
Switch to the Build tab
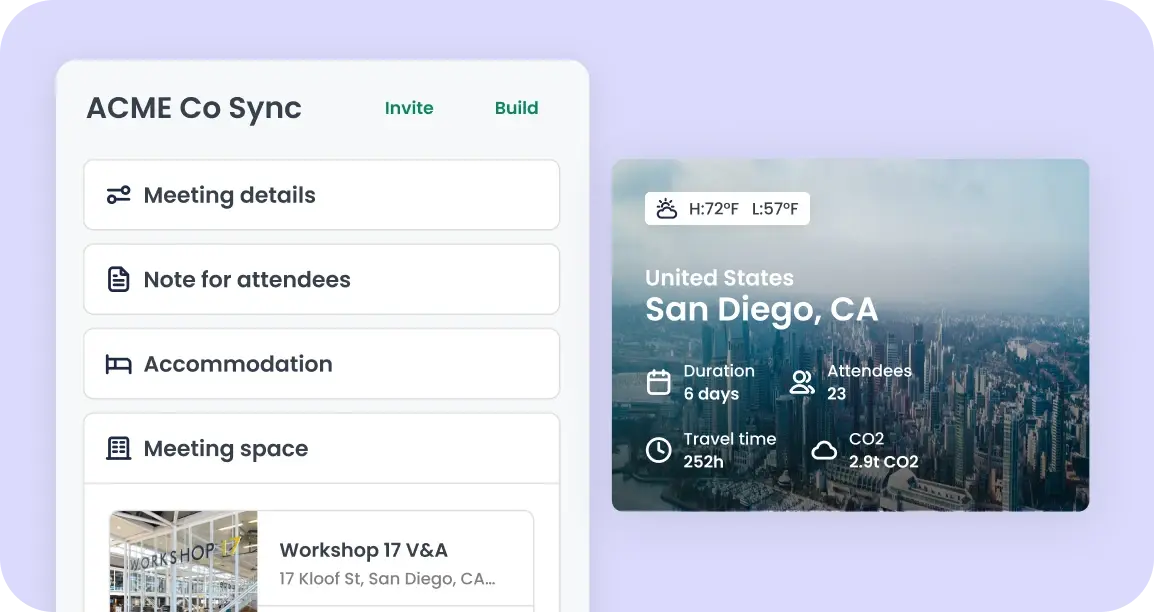pos(517,108)
